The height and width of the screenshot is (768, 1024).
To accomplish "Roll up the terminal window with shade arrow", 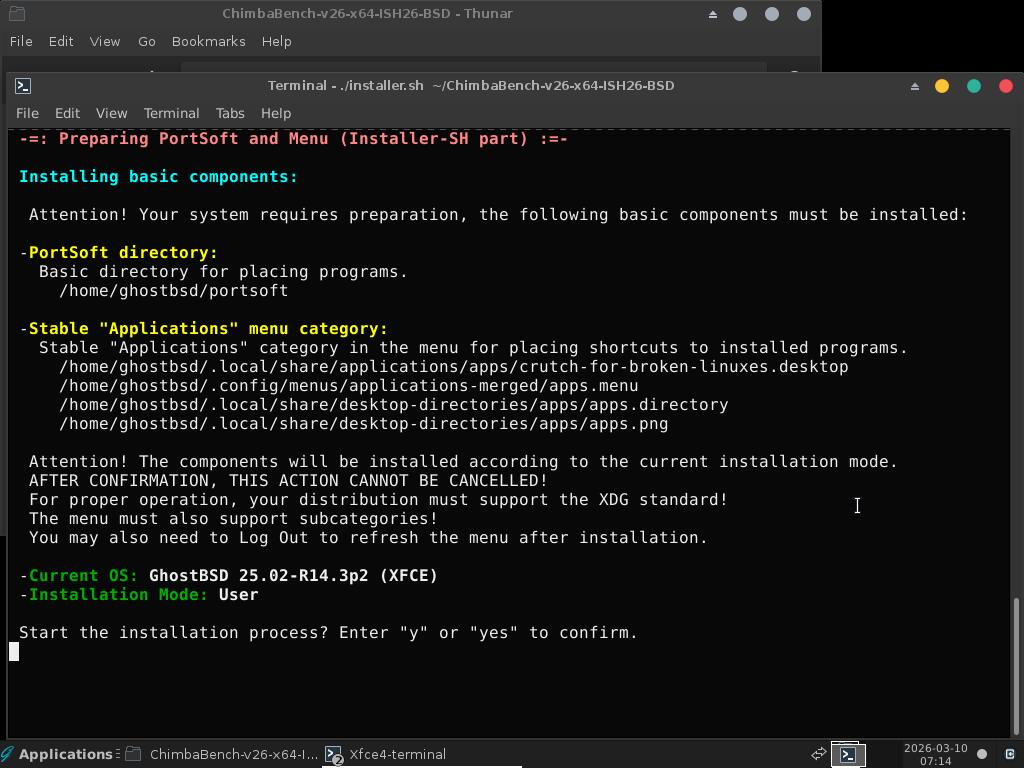I will pyautogui.click(x=914, y=86).
